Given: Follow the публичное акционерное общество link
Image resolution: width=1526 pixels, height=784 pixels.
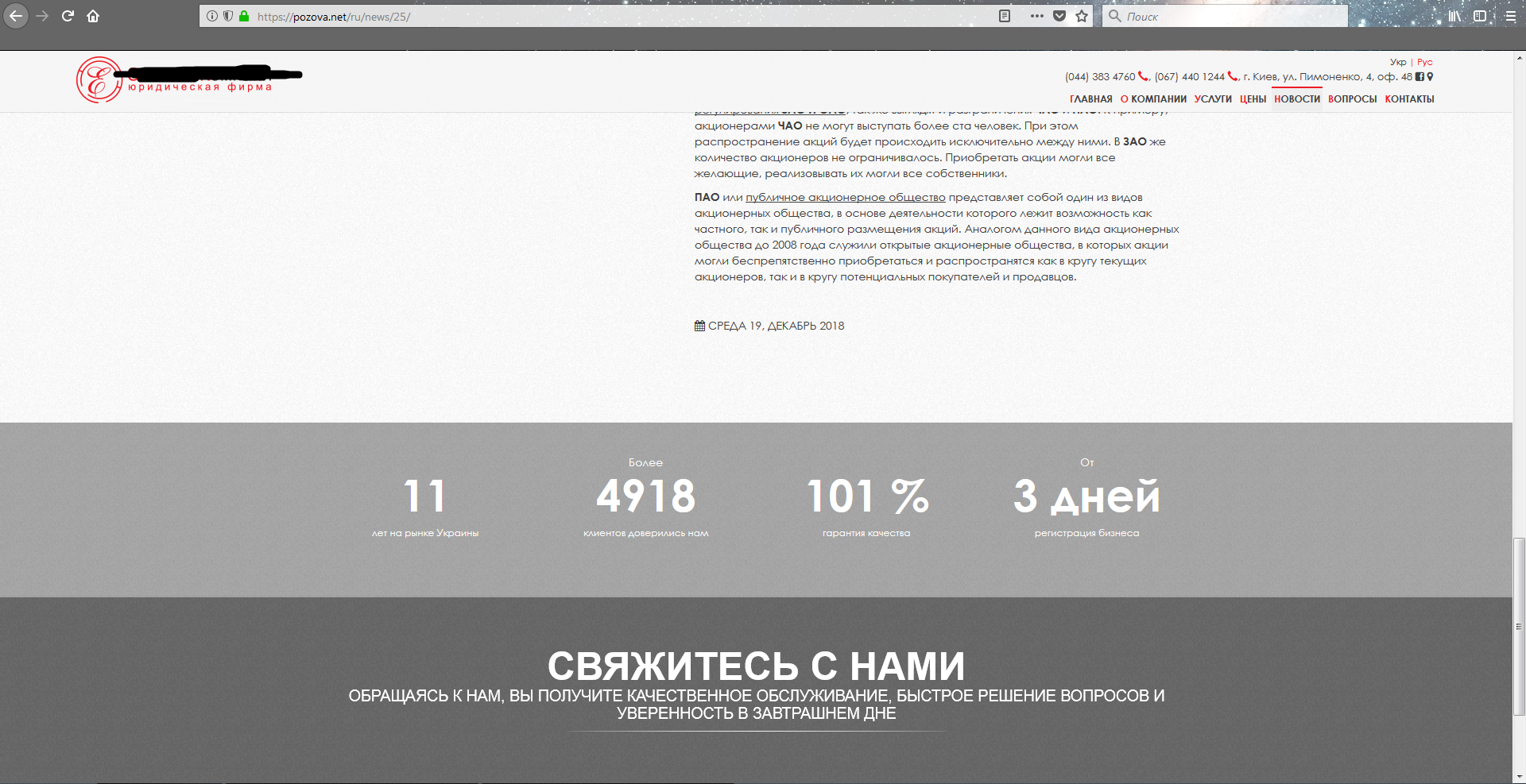Looking at the screenshot, I should pos(845,198).
